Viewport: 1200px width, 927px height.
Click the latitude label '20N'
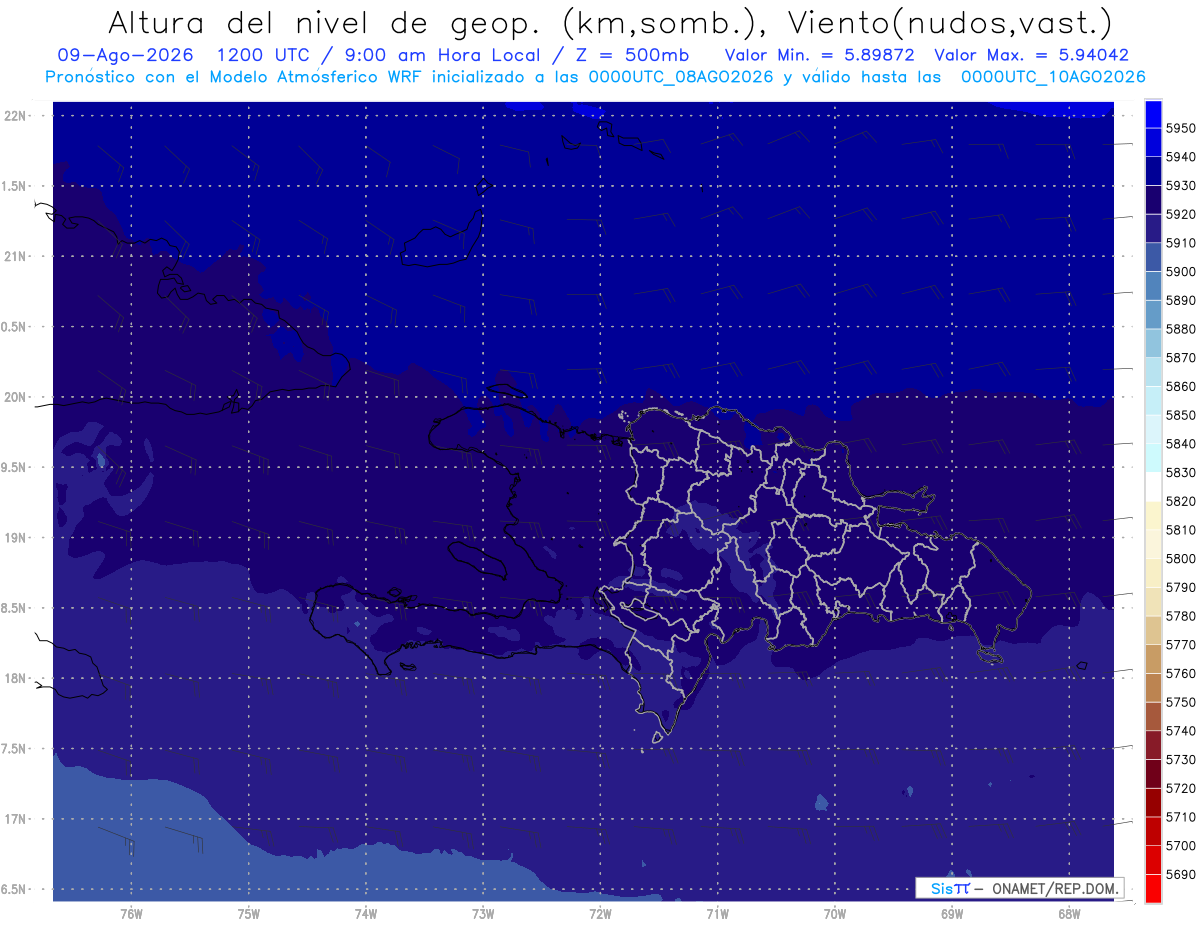click(17, 397)
